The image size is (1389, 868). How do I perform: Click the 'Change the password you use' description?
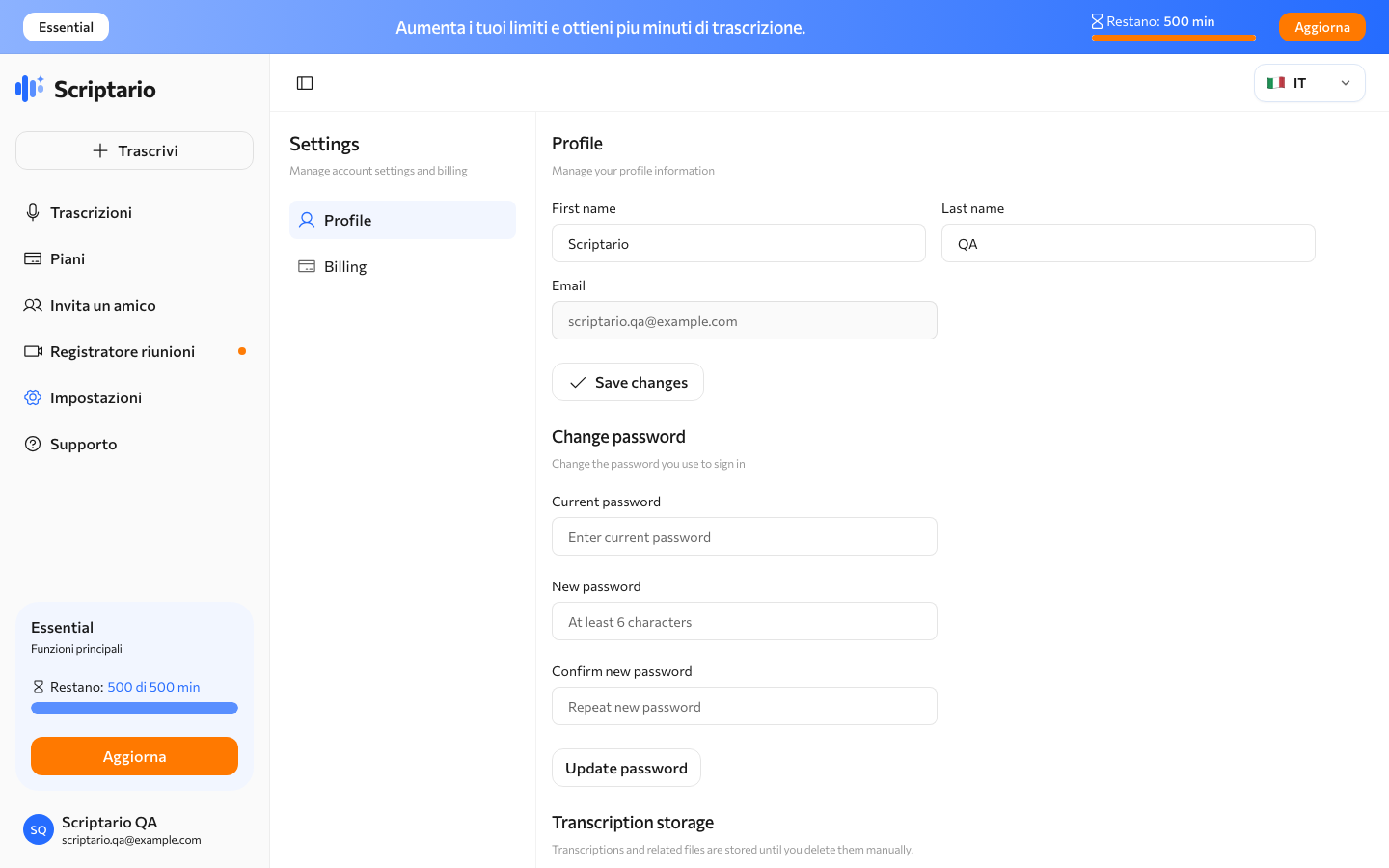pyautogui.click(x=648, y=464)
